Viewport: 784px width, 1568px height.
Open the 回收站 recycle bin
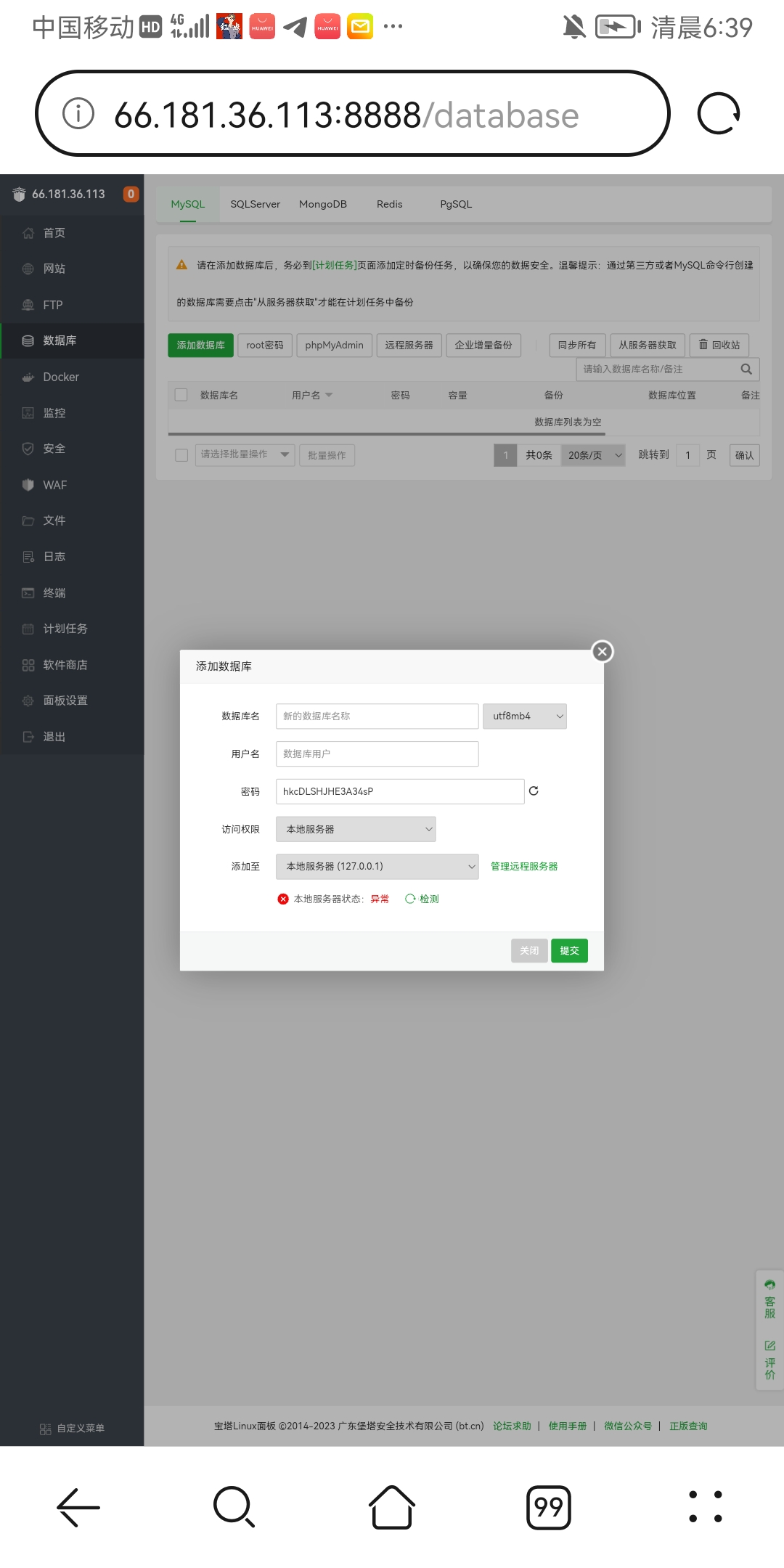[719, 345]
